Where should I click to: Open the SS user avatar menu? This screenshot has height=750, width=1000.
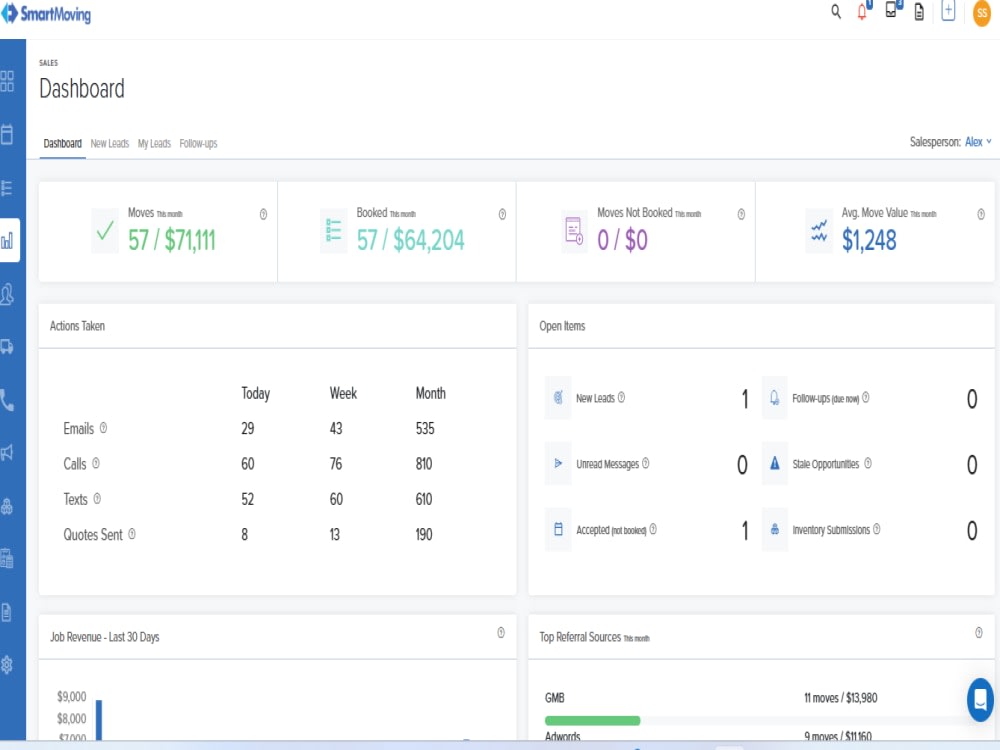pyautogui.click(x=982, y=13)
